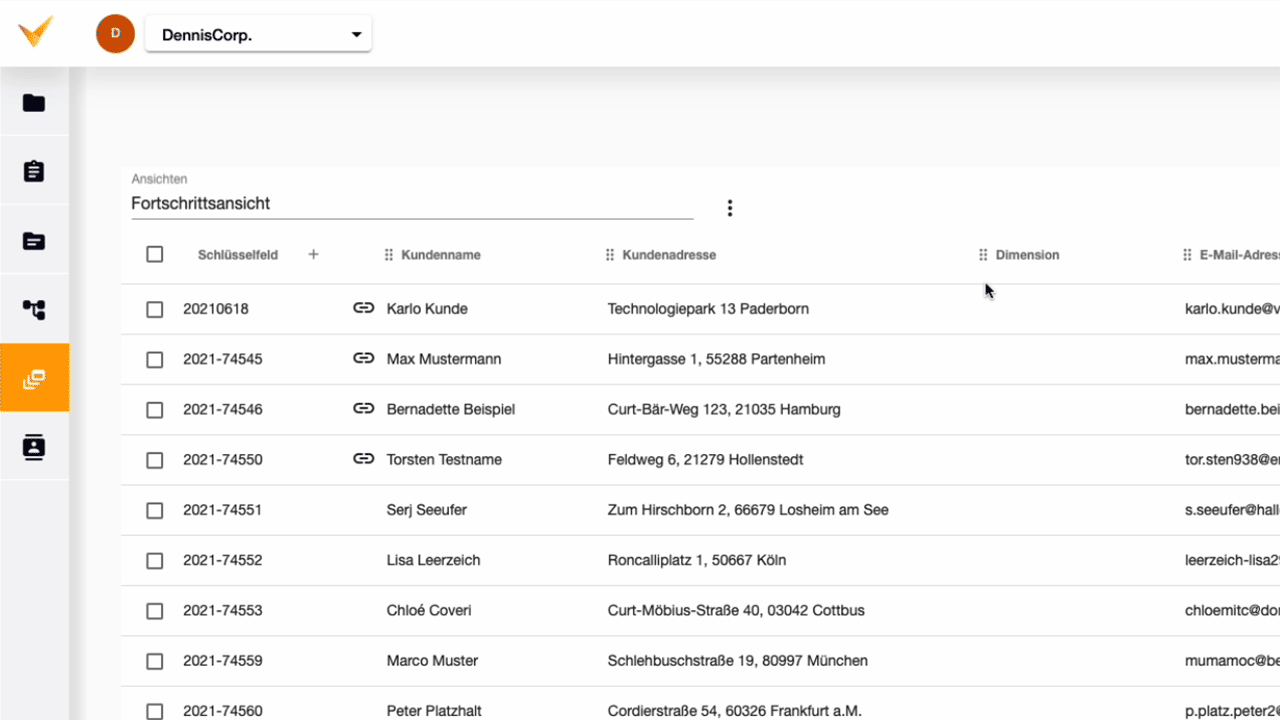Click the name Marco Muster
1280x720 pixels.
(x=433, y=661)
